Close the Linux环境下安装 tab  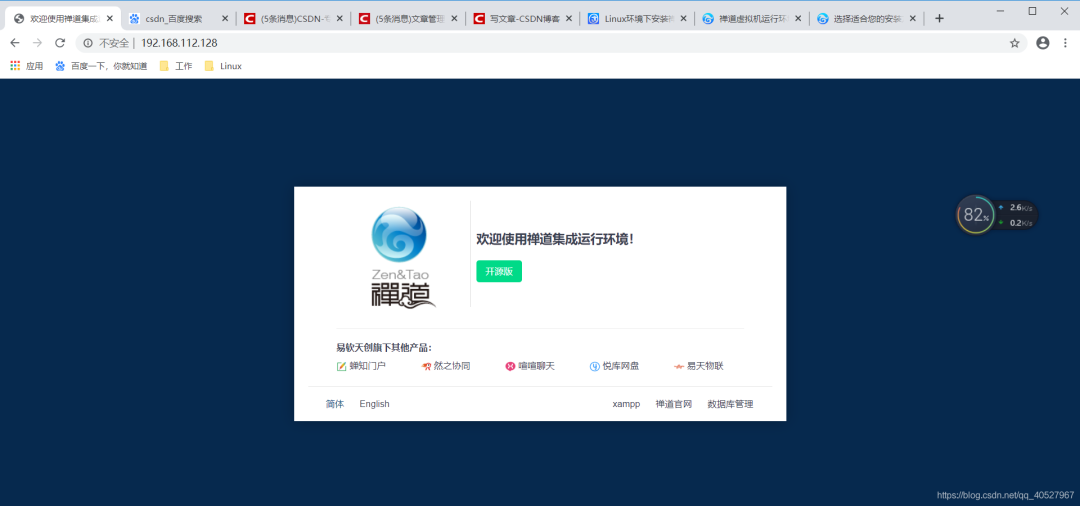[683, 19]
